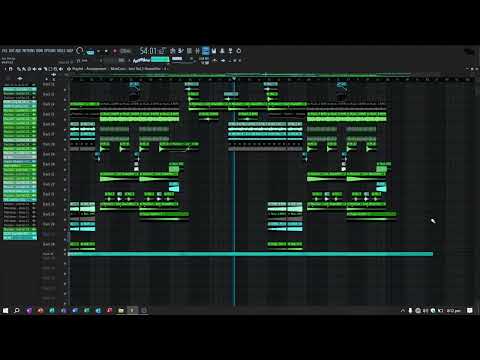480x360 pixels.
Task: Open the playlist options menu arrow
Action: (x=6, y=69)
